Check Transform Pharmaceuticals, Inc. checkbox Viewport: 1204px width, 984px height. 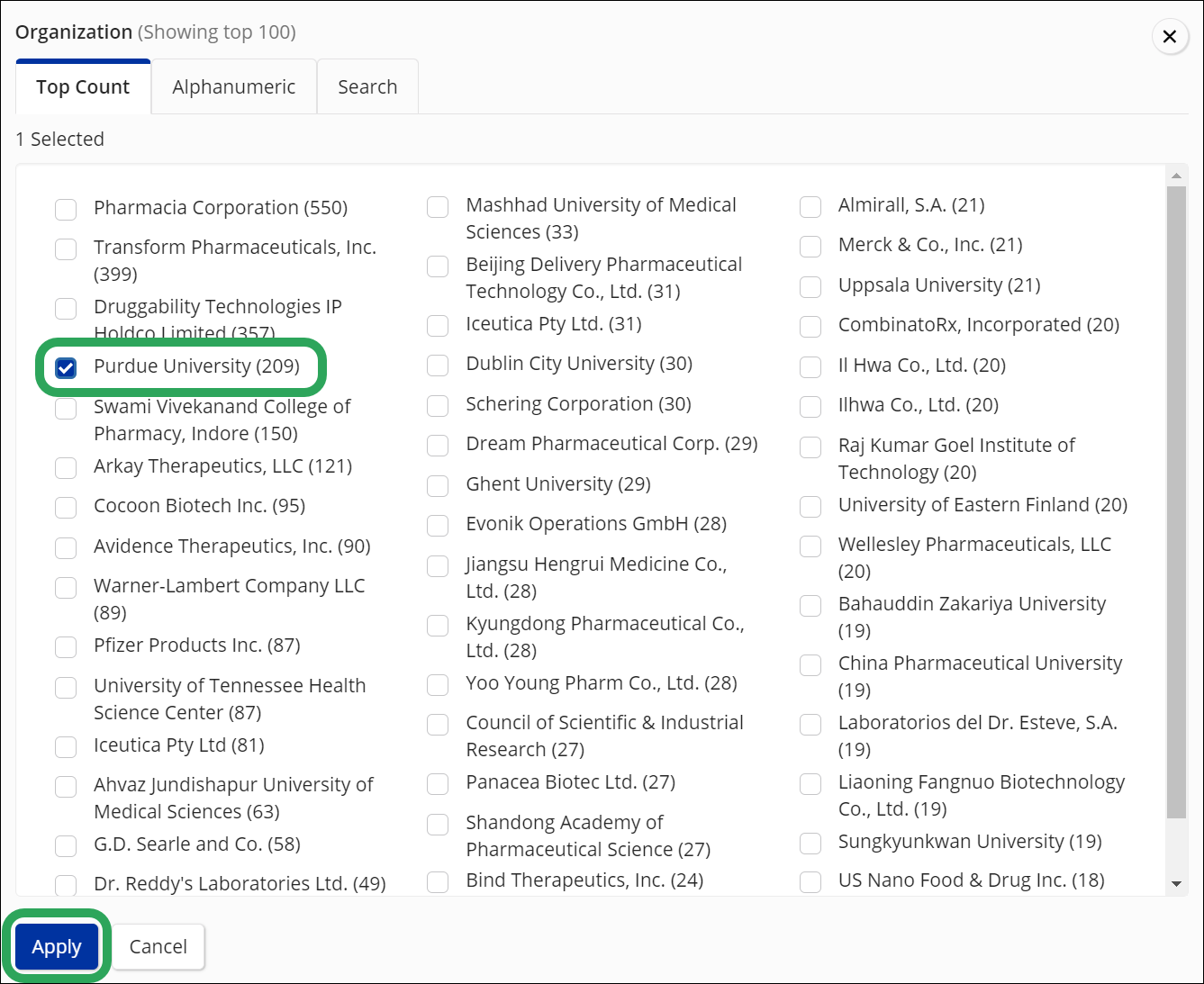click(66, 248)
